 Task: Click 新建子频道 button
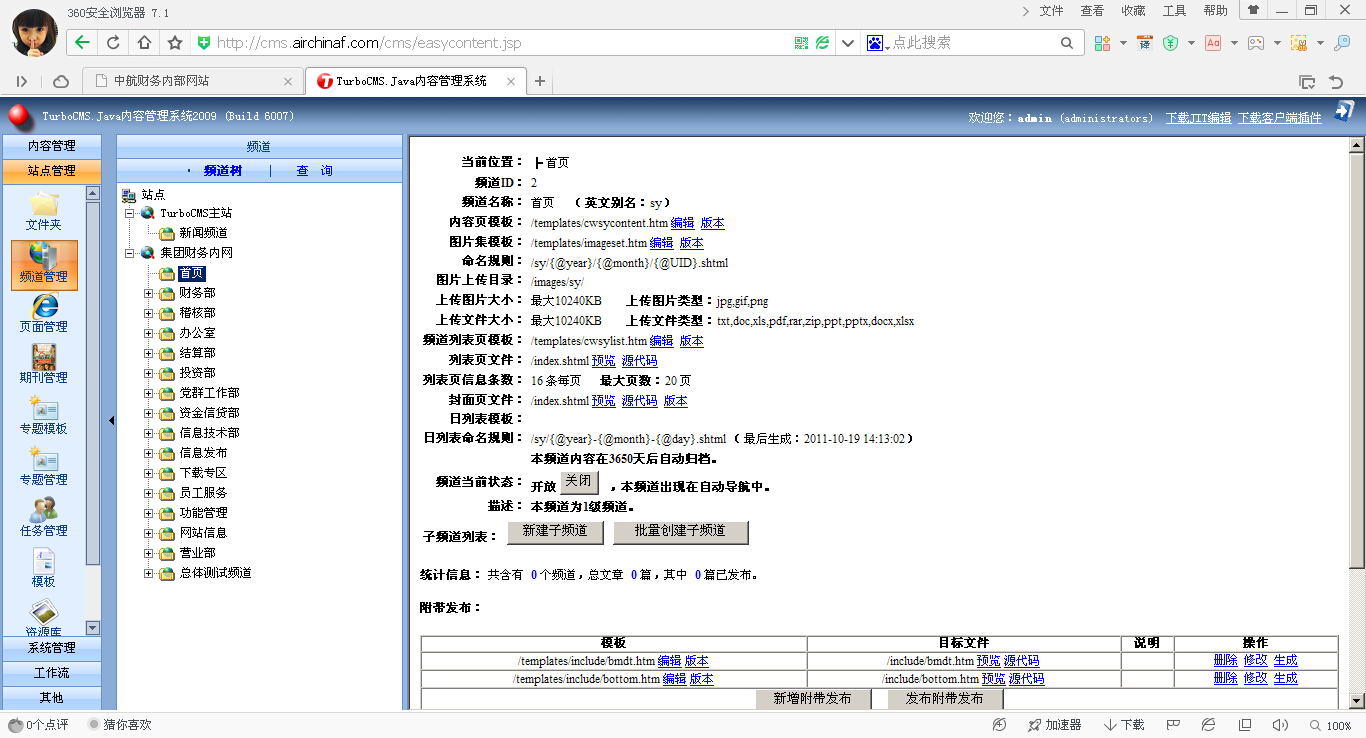point(555,531)
